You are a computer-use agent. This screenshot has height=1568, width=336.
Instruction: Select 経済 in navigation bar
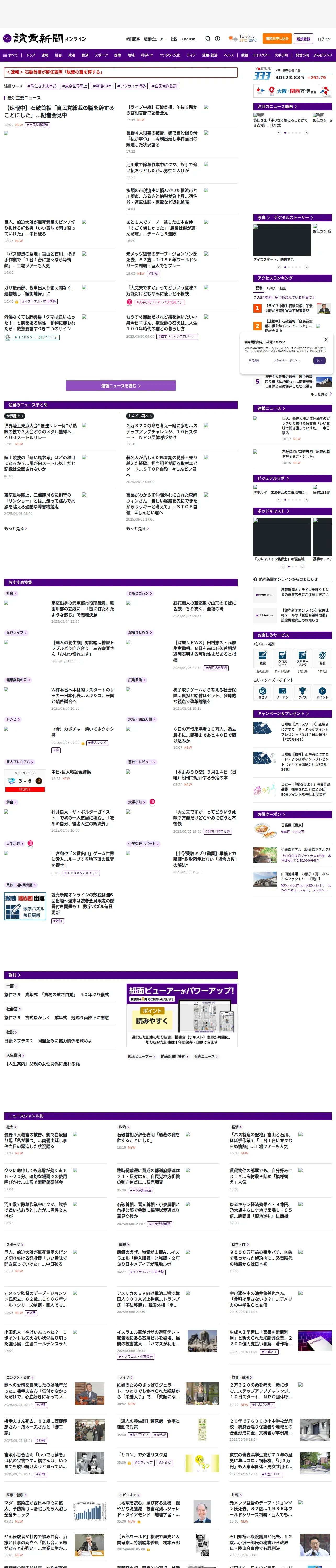85,55
